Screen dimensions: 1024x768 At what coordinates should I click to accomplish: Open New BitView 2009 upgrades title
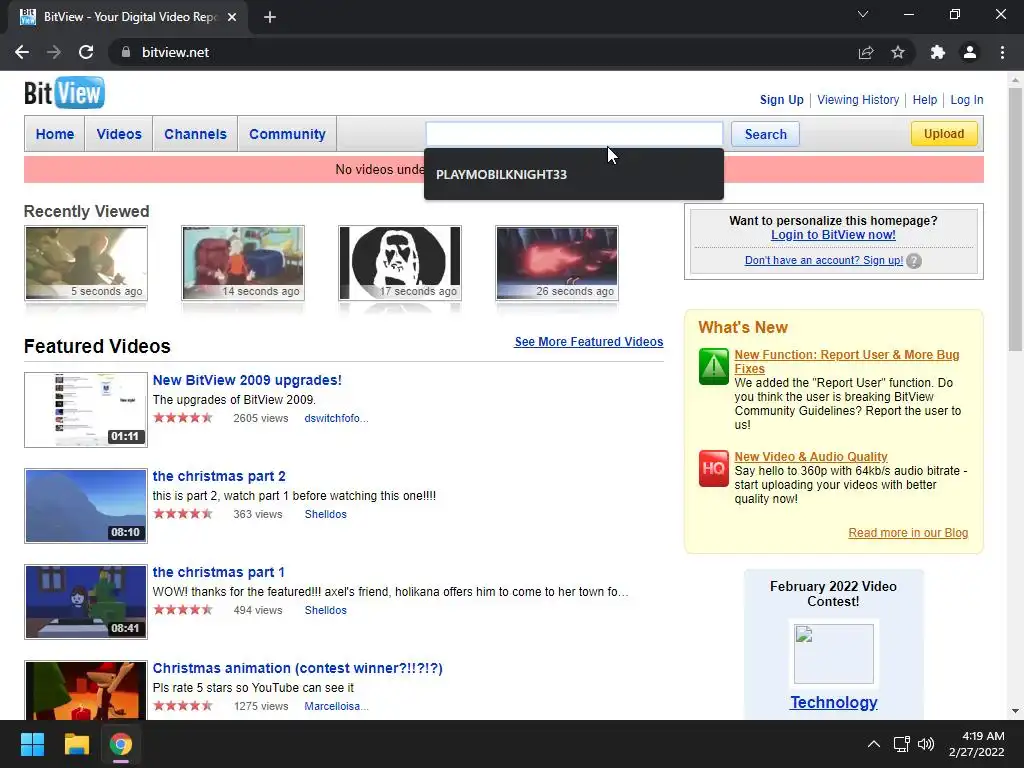click(x=247, y=380)
